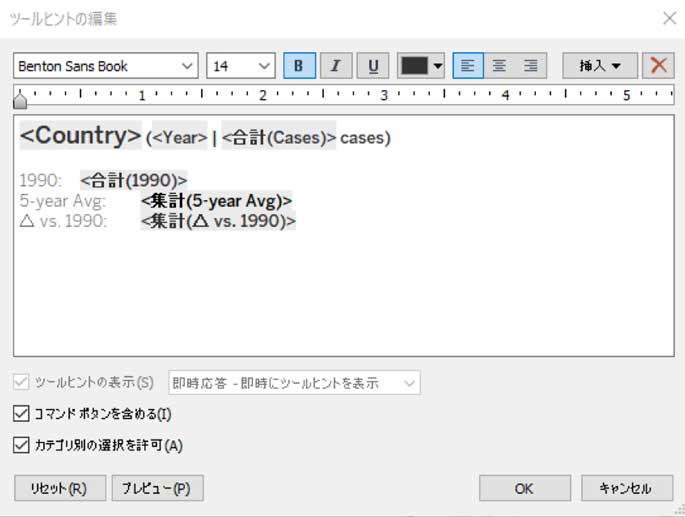
Task: Click the black font color swatch
Action: (x=414, y=66)
